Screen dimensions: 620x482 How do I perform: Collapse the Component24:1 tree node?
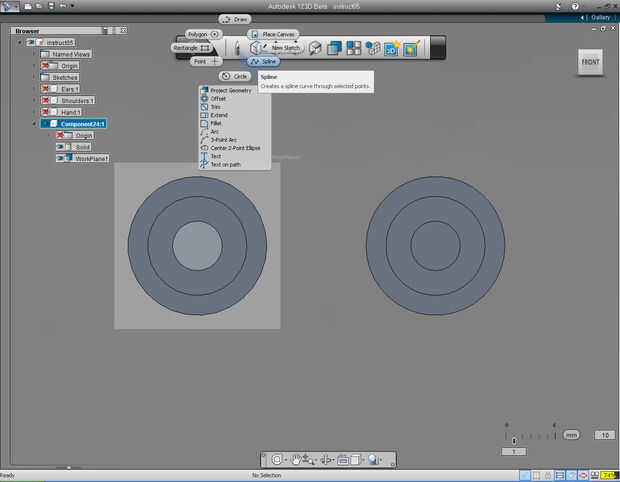tap(35, 124)
